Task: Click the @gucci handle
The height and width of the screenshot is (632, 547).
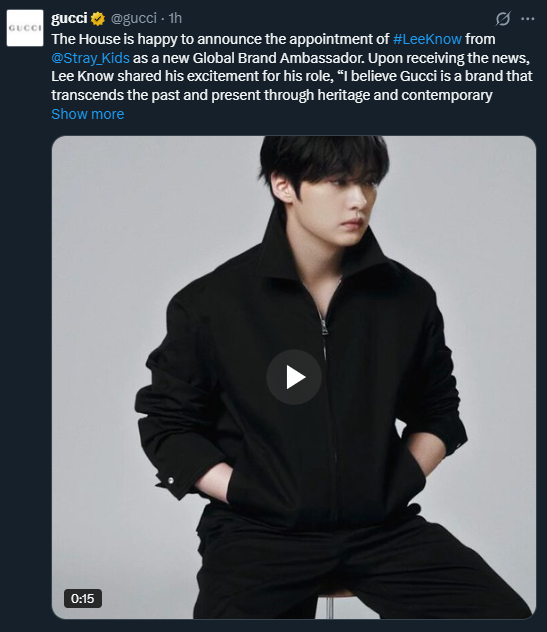Action: tap(133, 18)
